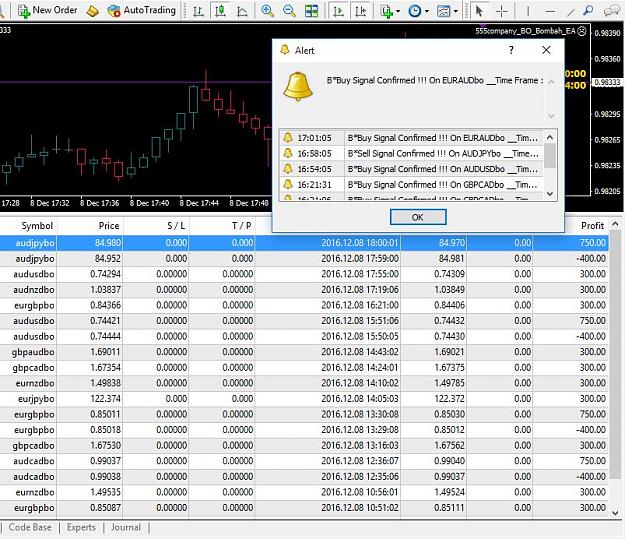Click the periods clock icon
Screen dimensions: 625x539
[415, 11]
